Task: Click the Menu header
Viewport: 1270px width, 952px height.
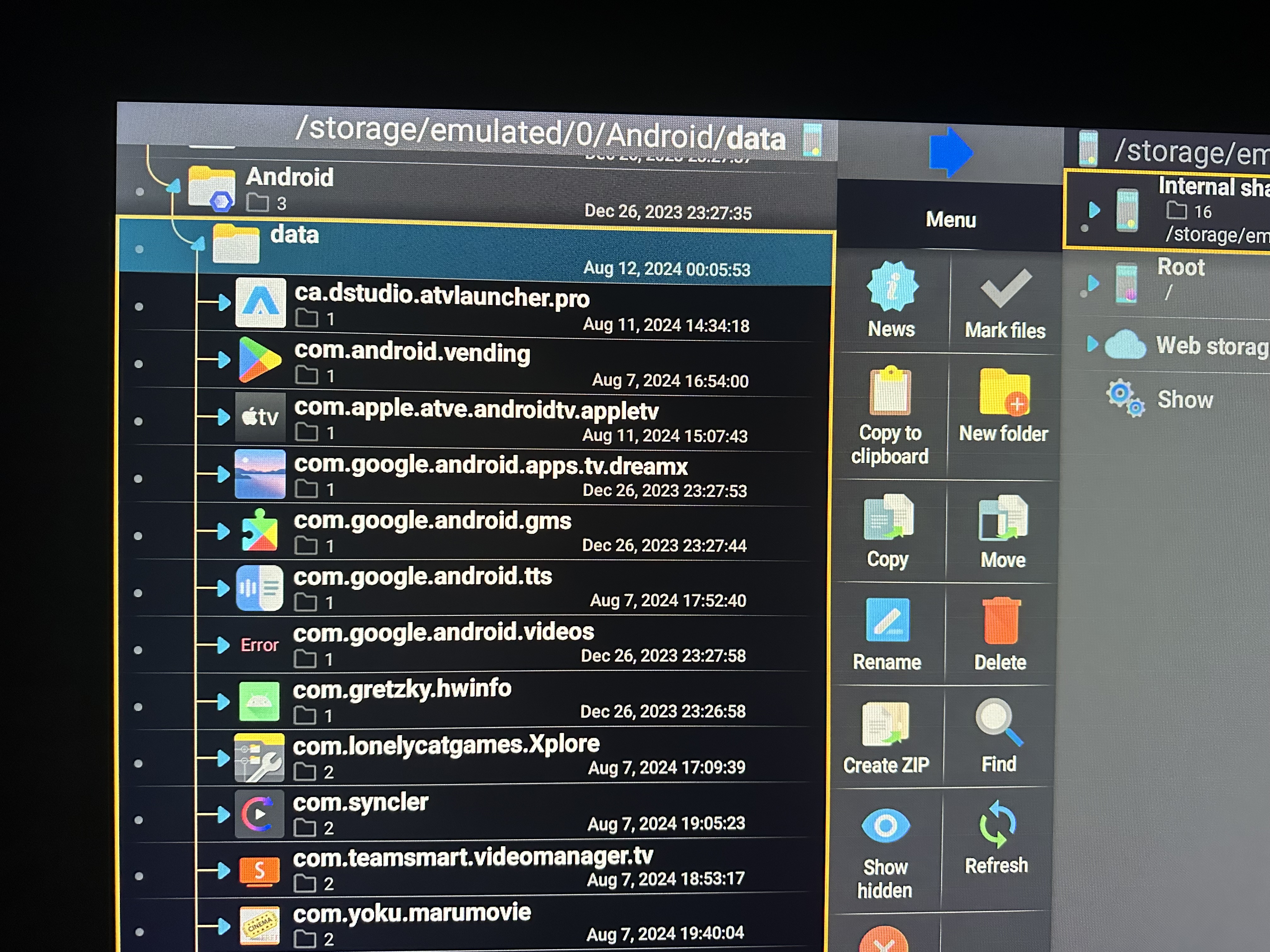Action: tap(951, 220)
